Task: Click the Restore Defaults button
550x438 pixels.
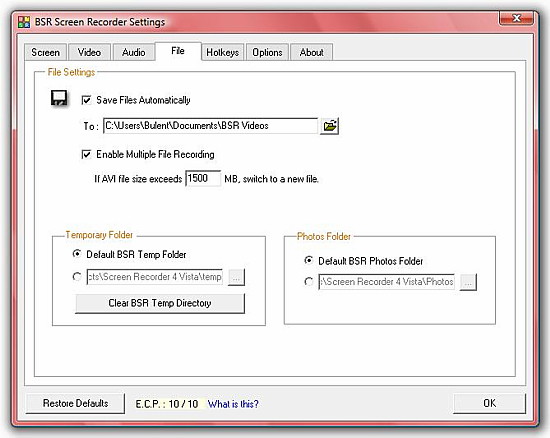Action: 75,403
